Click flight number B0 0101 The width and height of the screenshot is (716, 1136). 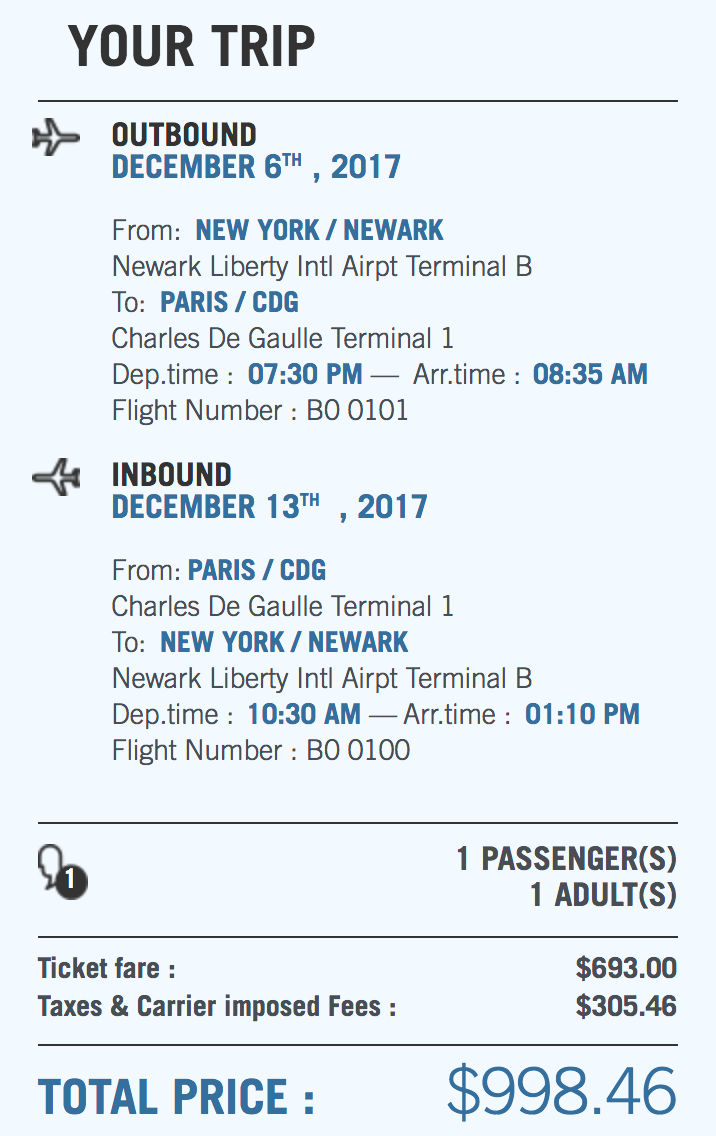tap(357, 410)
